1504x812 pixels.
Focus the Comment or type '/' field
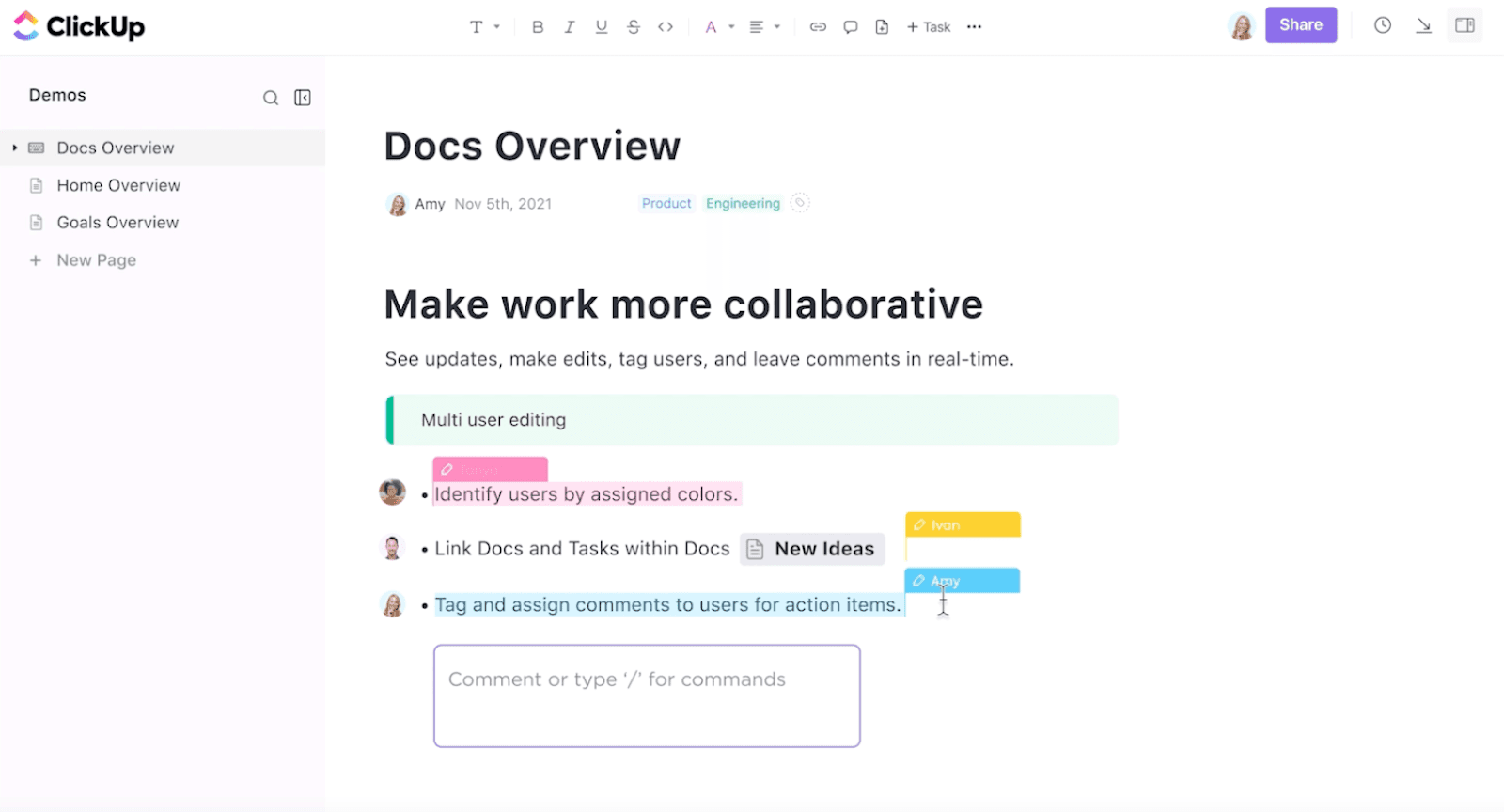[x=647, y=696]
